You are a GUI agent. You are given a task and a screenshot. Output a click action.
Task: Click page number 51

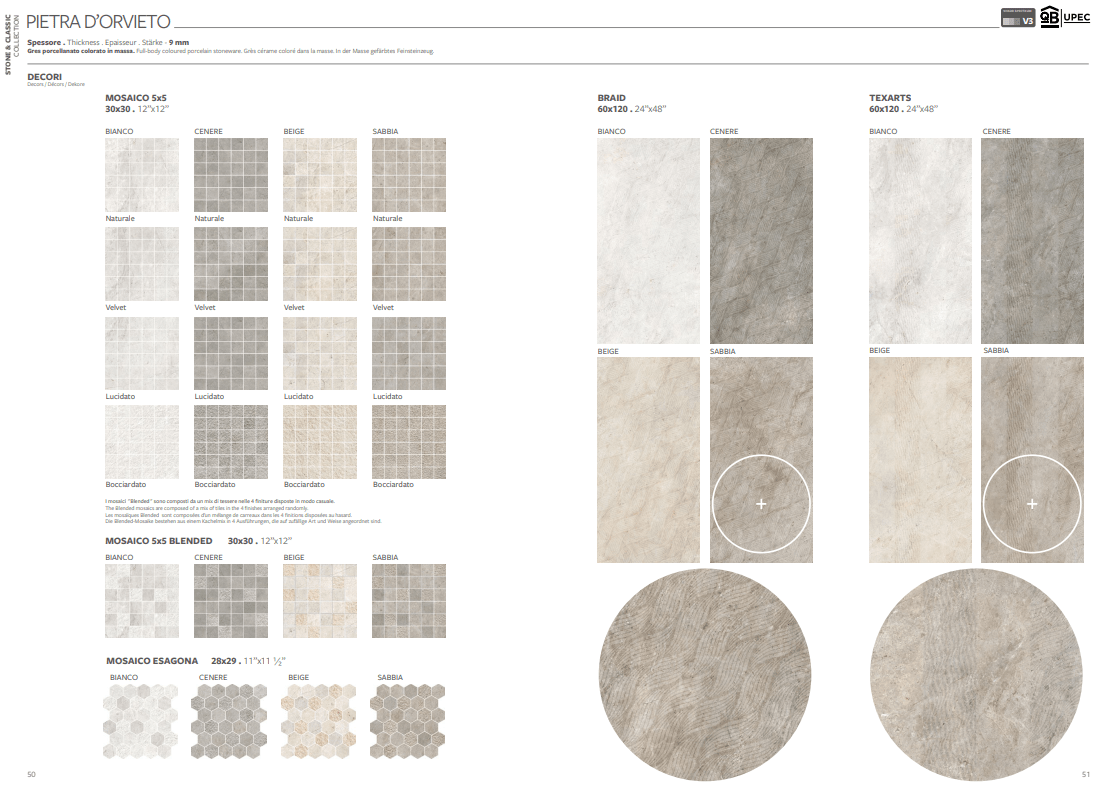(x=1086, y=774)
